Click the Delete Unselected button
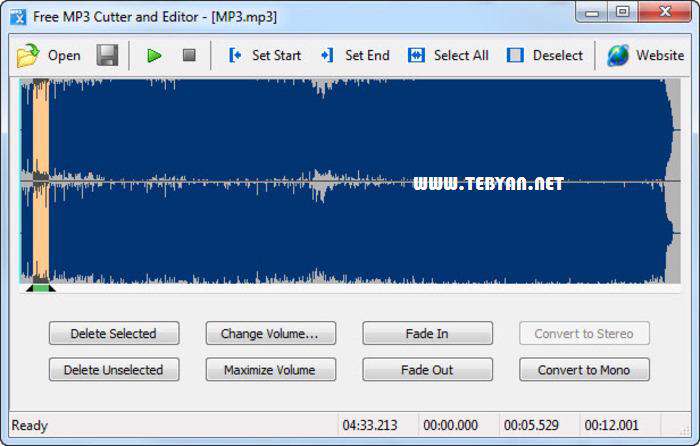 [114, 369]
